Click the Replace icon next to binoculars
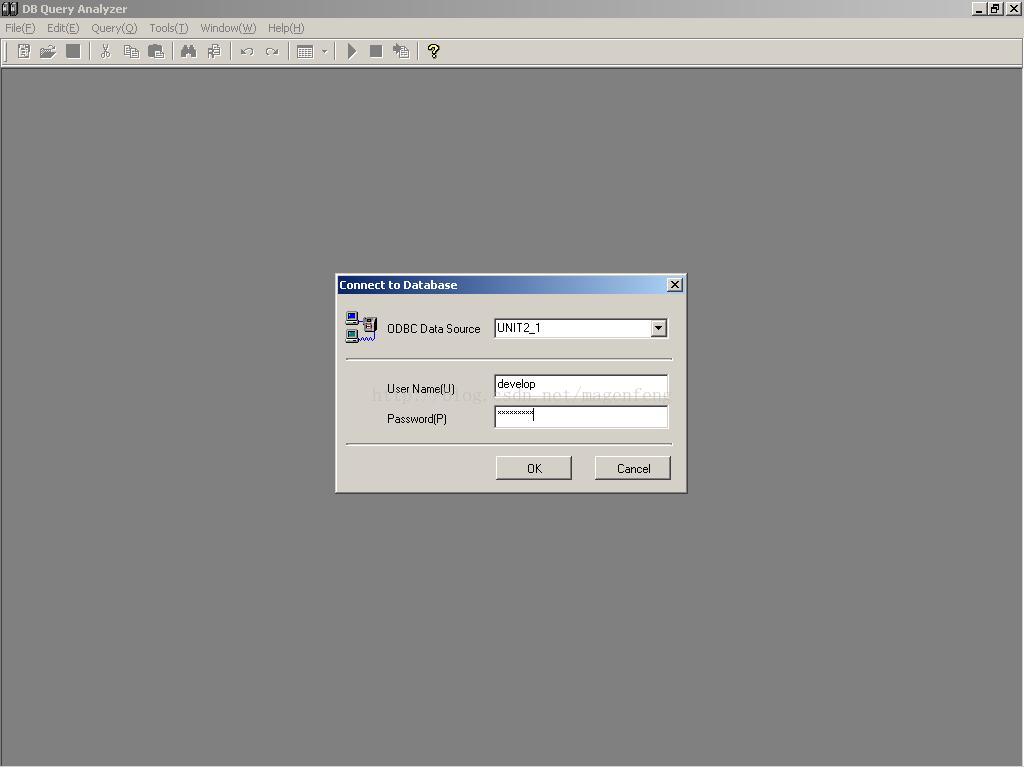 tap(214, 51)
